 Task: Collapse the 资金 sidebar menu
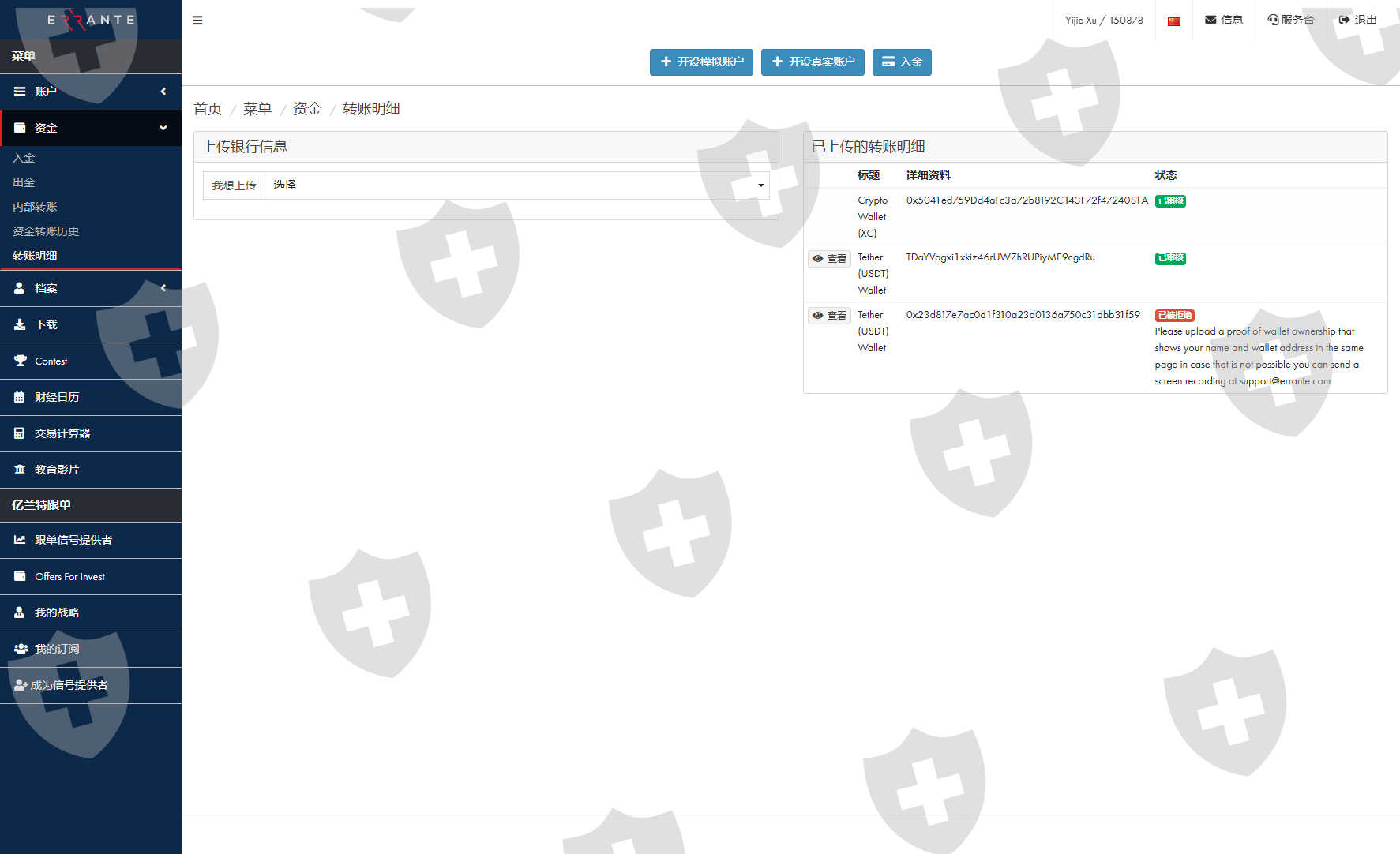91,128
